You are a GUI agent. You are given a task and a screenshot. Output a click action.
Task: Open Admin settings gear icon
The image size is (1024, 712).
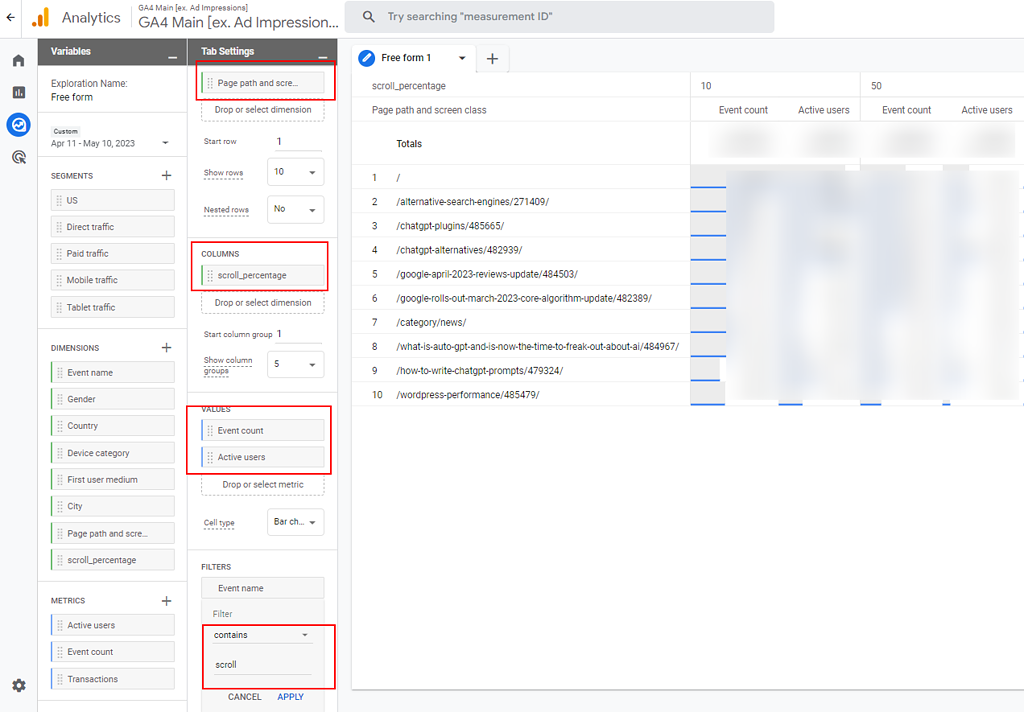point(18,685)
